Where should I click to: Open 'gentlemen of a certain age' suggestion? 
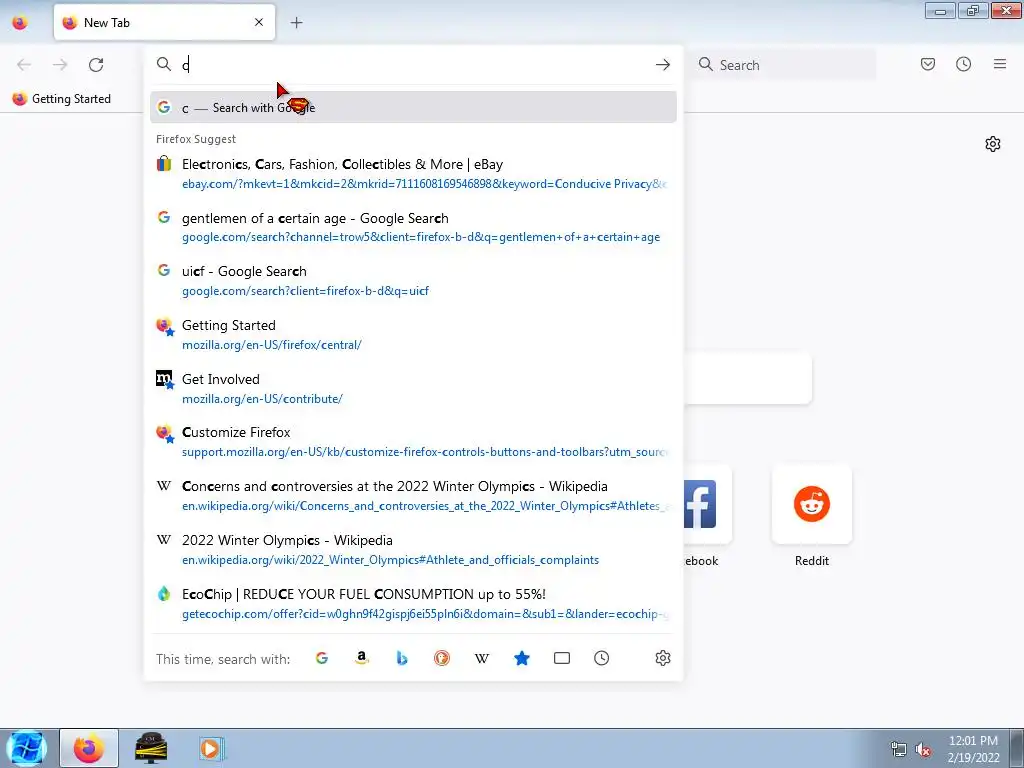pyautogui.click(x=413, y=227)
